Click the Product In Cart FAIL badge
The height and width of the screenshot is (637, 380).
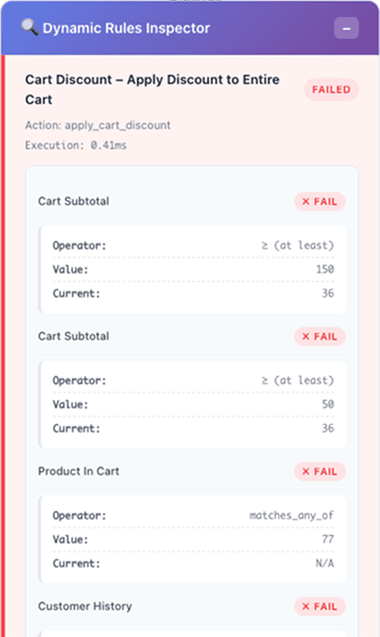coord(320,471)
